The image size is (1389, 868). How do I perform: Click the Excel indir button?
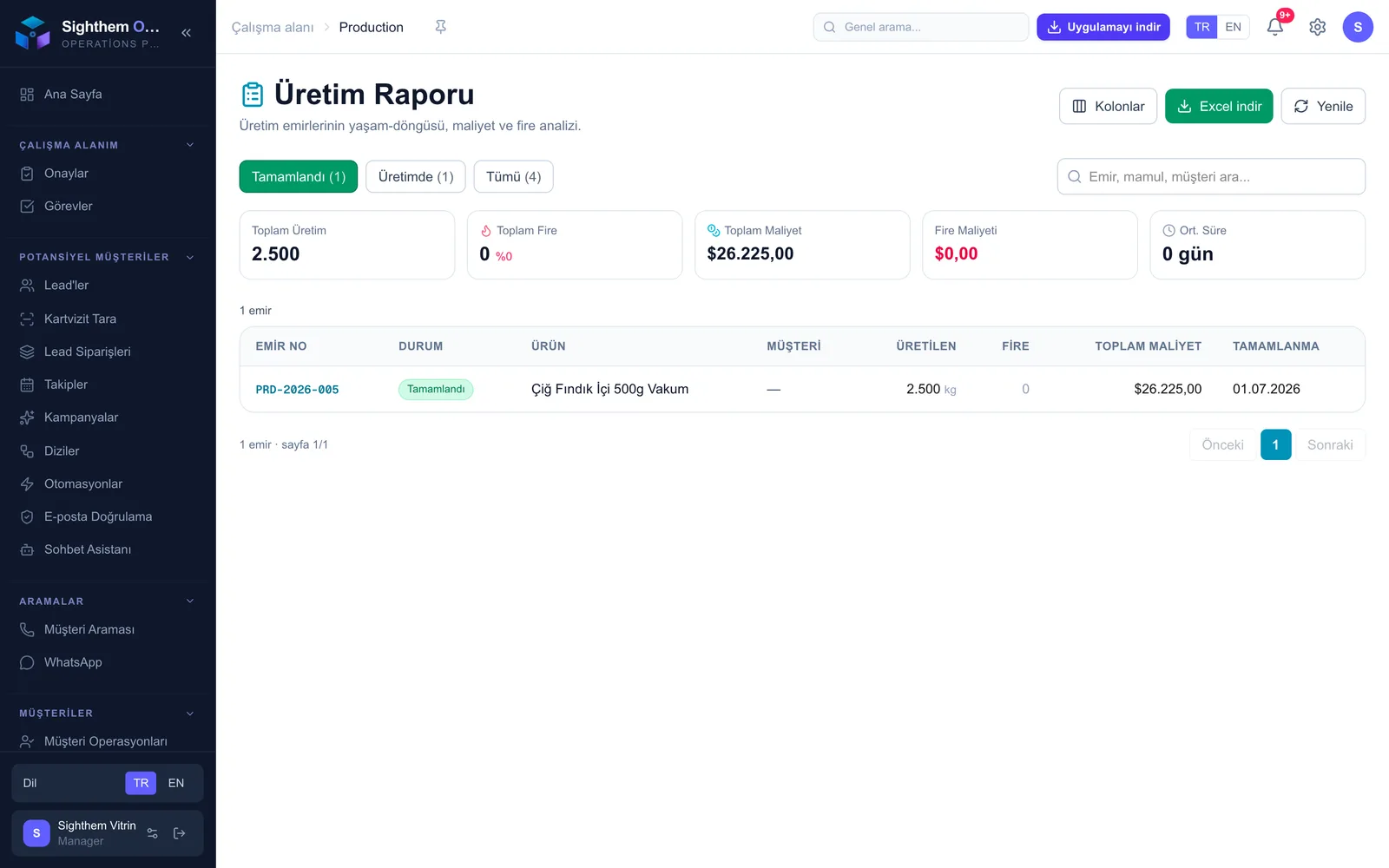pyautogui.click(x=1219, y=106)
